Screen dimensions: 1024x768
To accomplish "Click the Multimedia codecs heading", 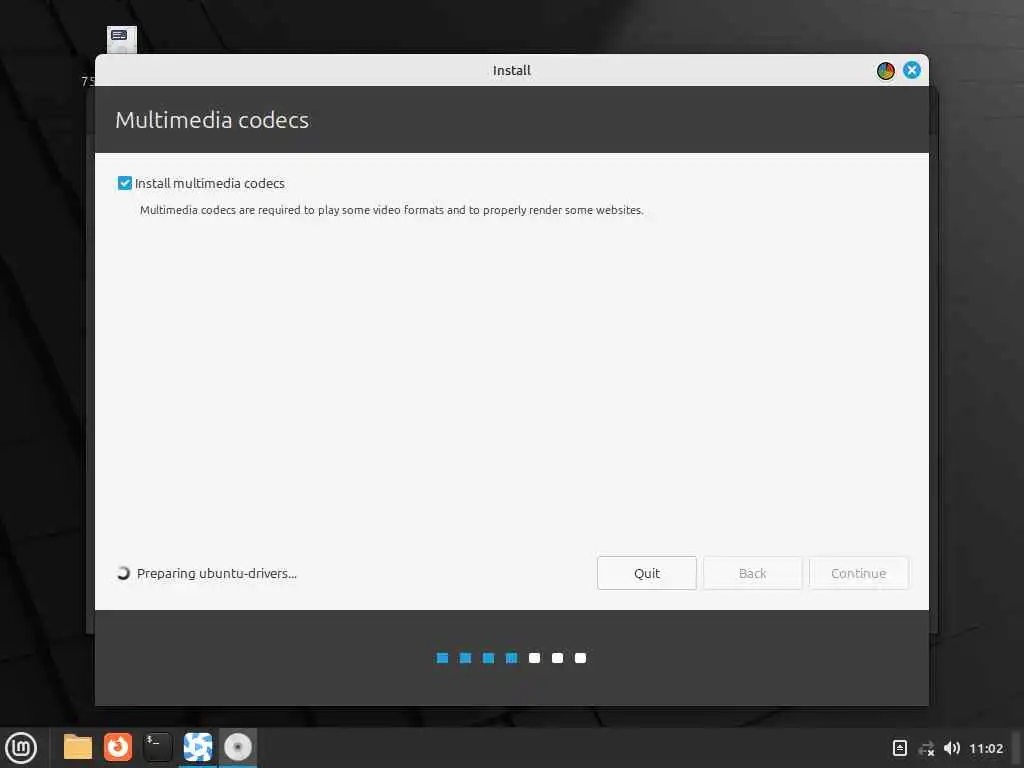I will coord(212,120).
